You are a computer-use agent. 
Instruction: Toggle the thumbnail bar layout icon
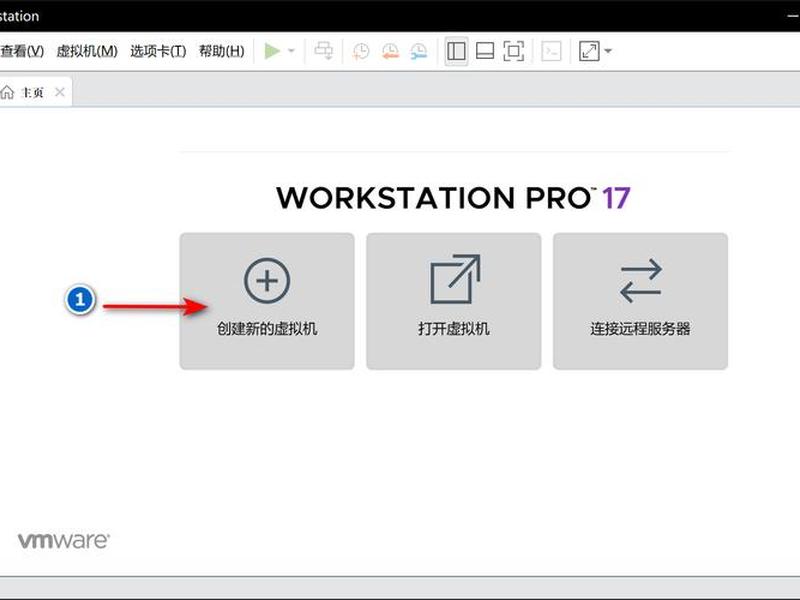[485, 51]
